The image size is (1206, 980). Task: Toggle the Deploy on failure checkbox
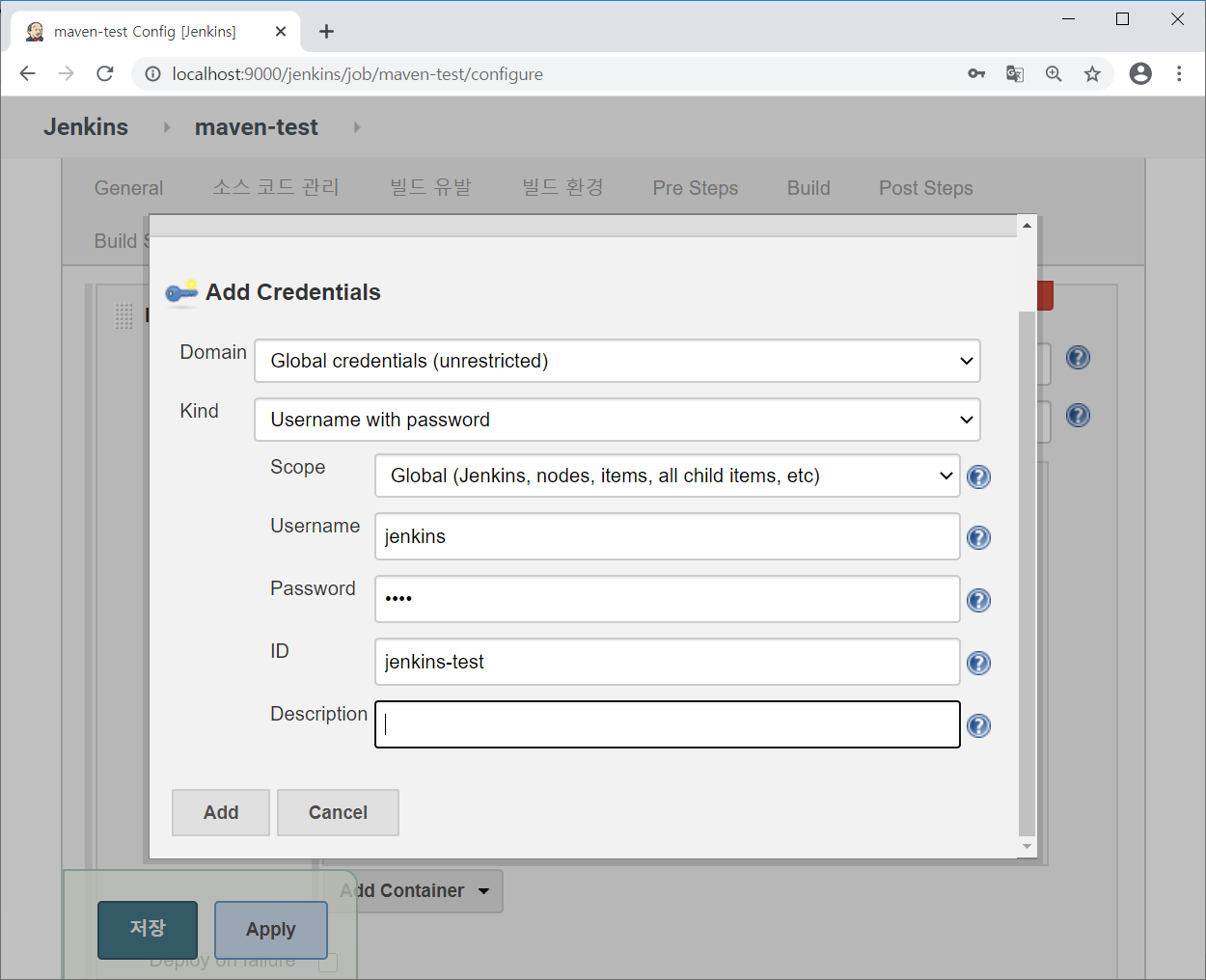tap(328, 962)
